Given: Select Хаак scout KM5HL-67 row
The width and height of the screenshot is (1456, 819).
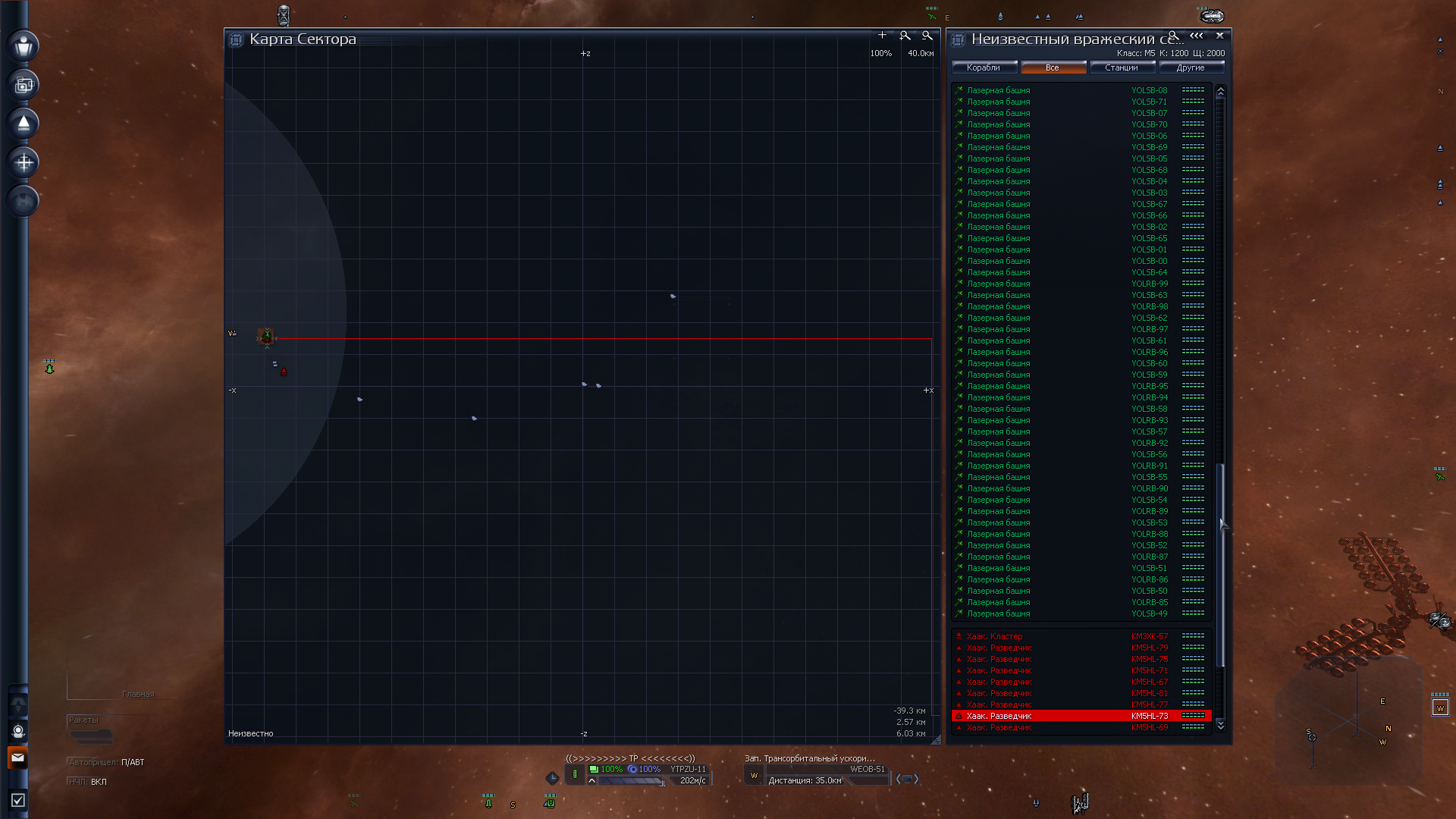Looking at the screenshot, I should pyautogui.click(x=1081, y=682).
